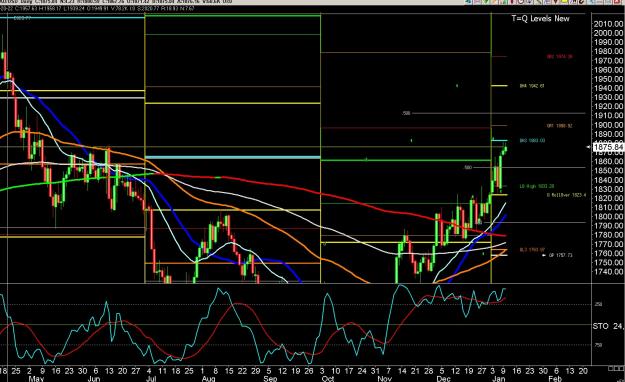Select the BR4 1942 level label
This screenshot has height=382, width=625.
point(532,86)
